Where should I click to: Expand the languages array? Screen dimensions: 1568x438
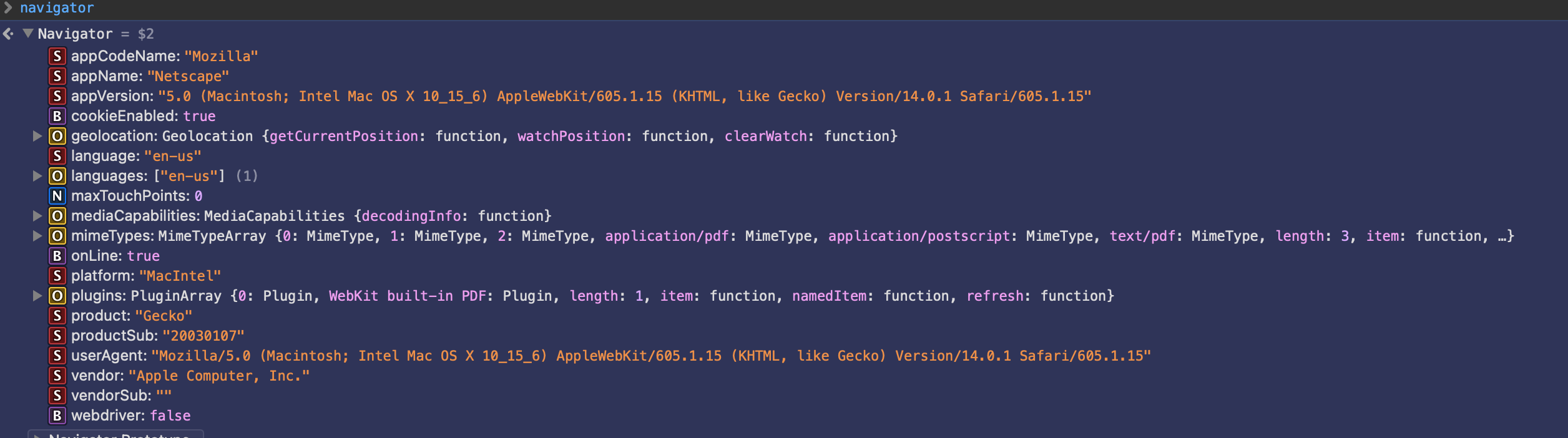pos(39,176)
